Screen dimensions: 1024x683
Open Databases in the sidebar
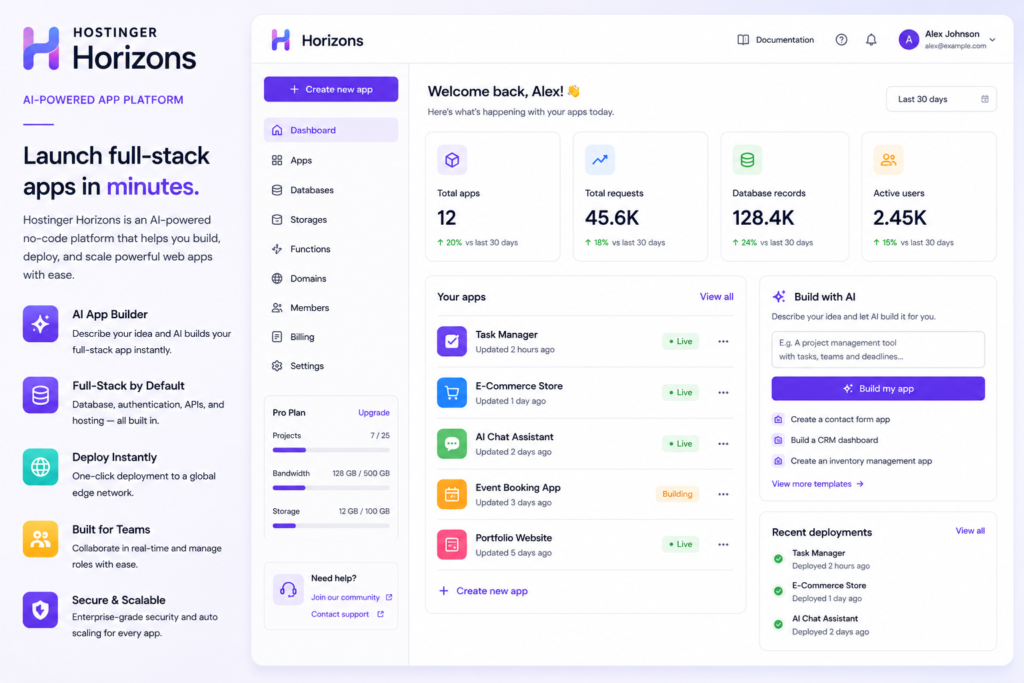[x=331, y=190]
